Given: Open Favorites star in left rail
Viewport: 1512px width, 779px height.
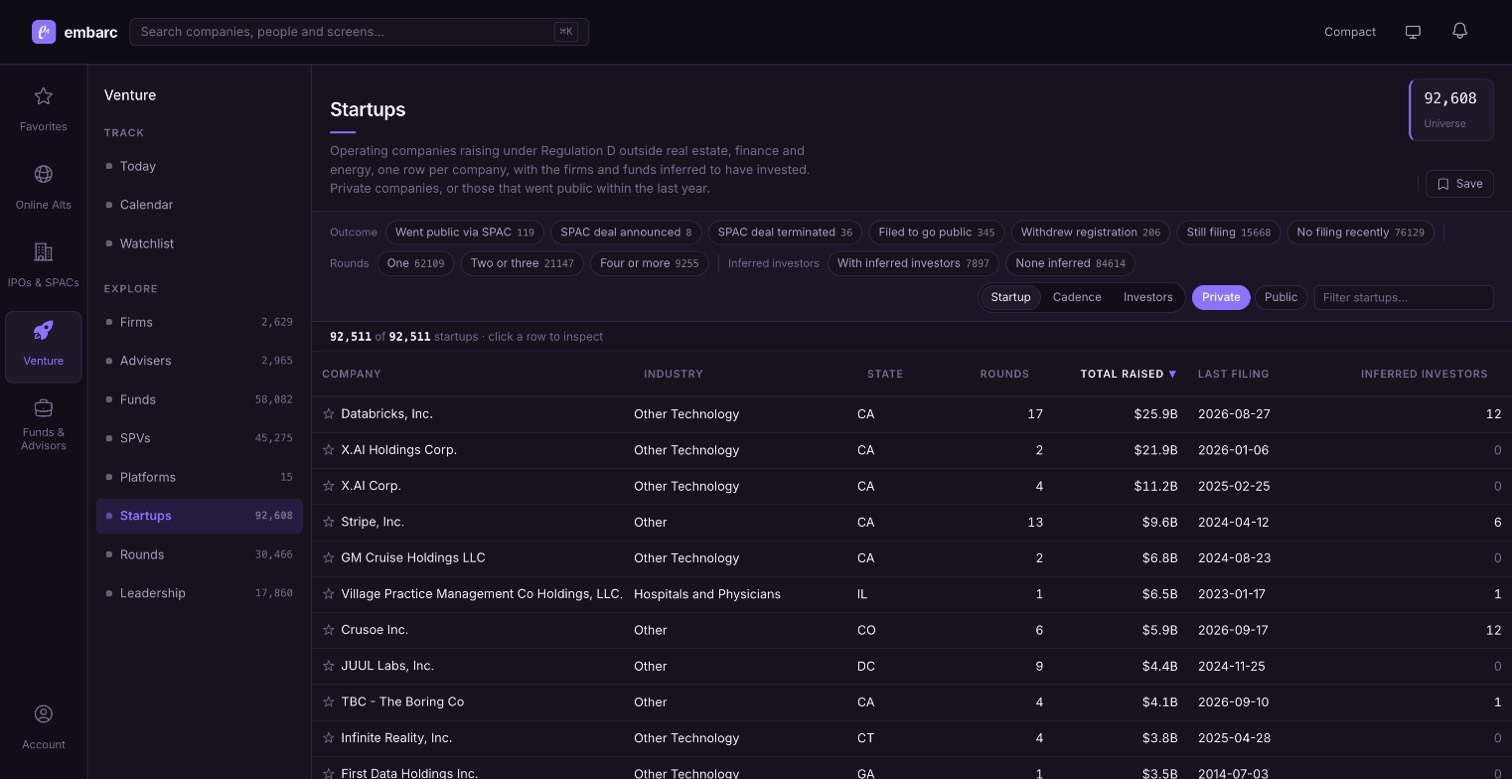Looking at the screenshot, I should (x=43, y=97).
